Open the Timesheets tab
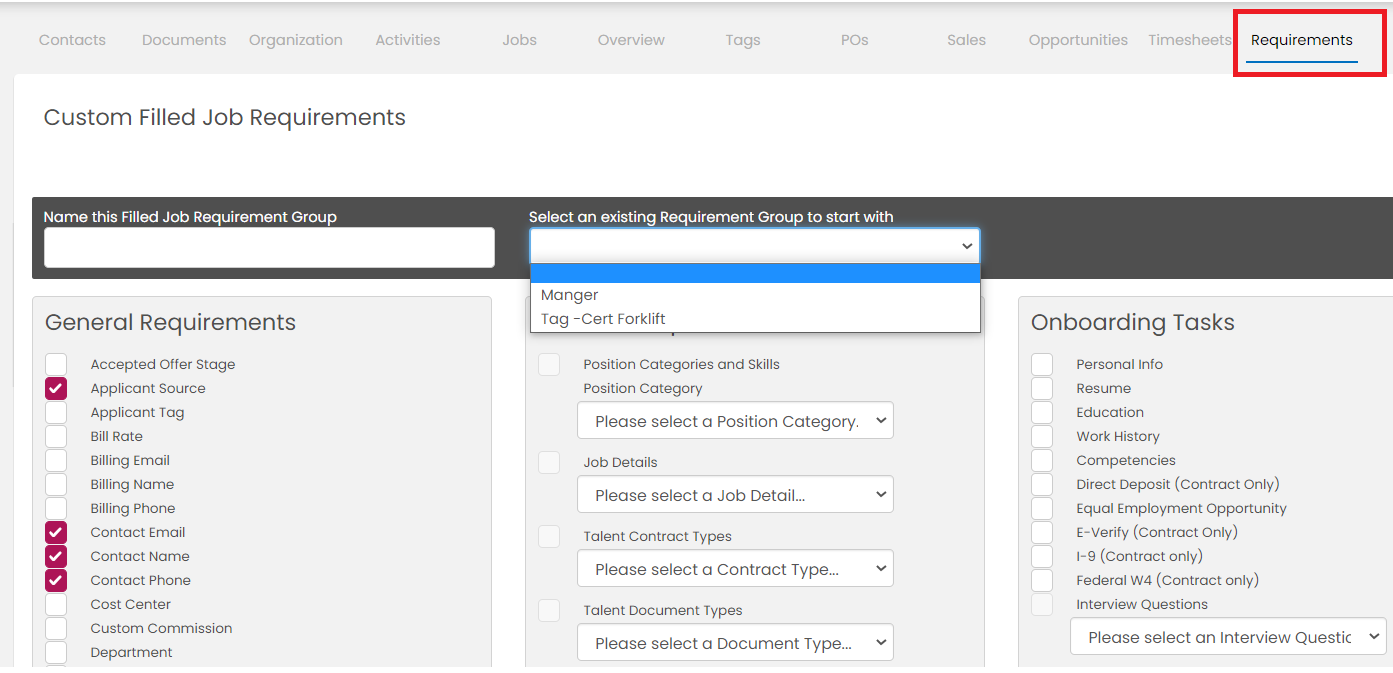This screenshot has width=1393, height=673. [x=1189, y=40]
